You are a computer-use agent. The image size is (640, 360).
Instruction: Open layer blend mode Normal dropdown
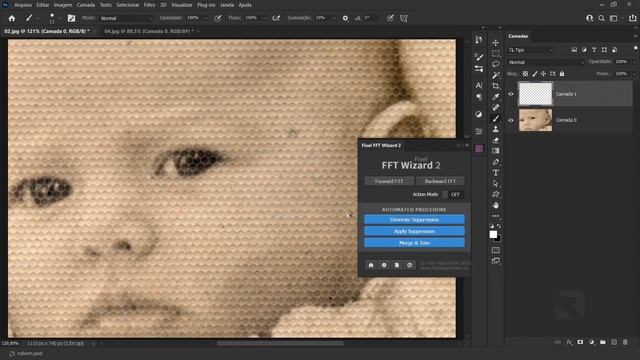click(546, 62)
